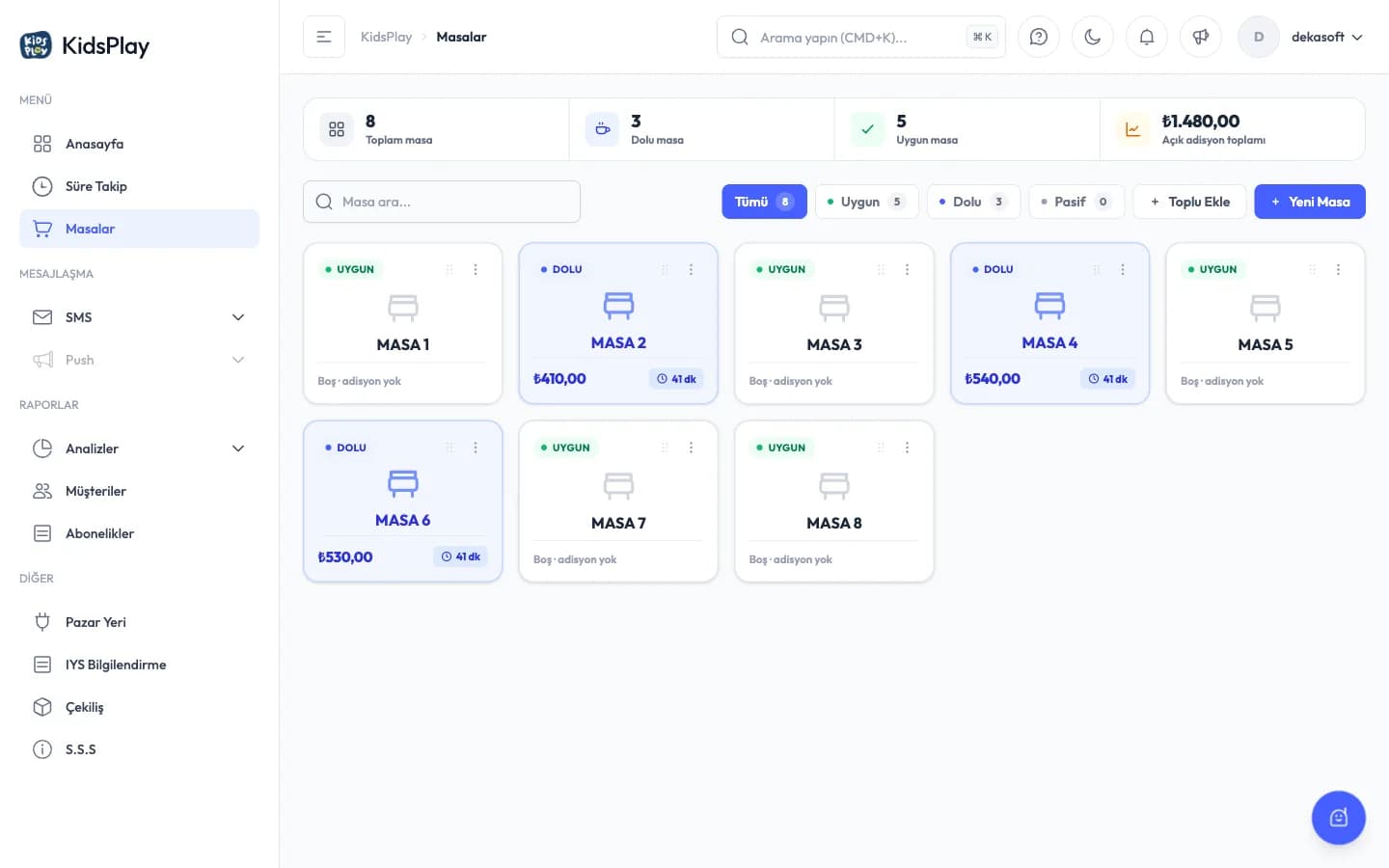Expand the Push submenu chevron
Screen dimensions: 1389x868
[x=238, y=360]
